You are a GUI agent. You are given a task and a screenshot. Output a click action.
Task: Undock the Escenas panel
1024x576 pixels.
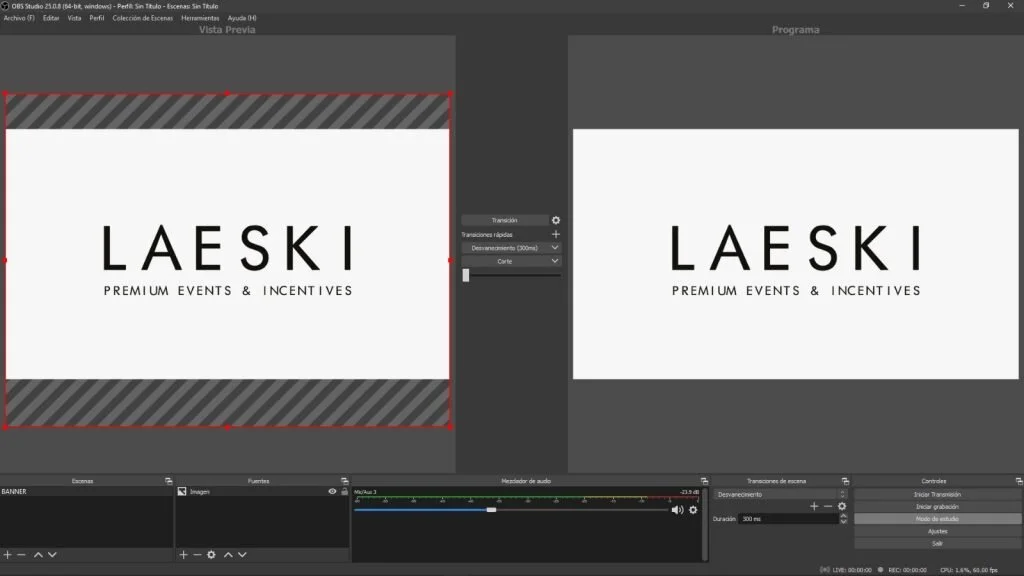[168, 481]
